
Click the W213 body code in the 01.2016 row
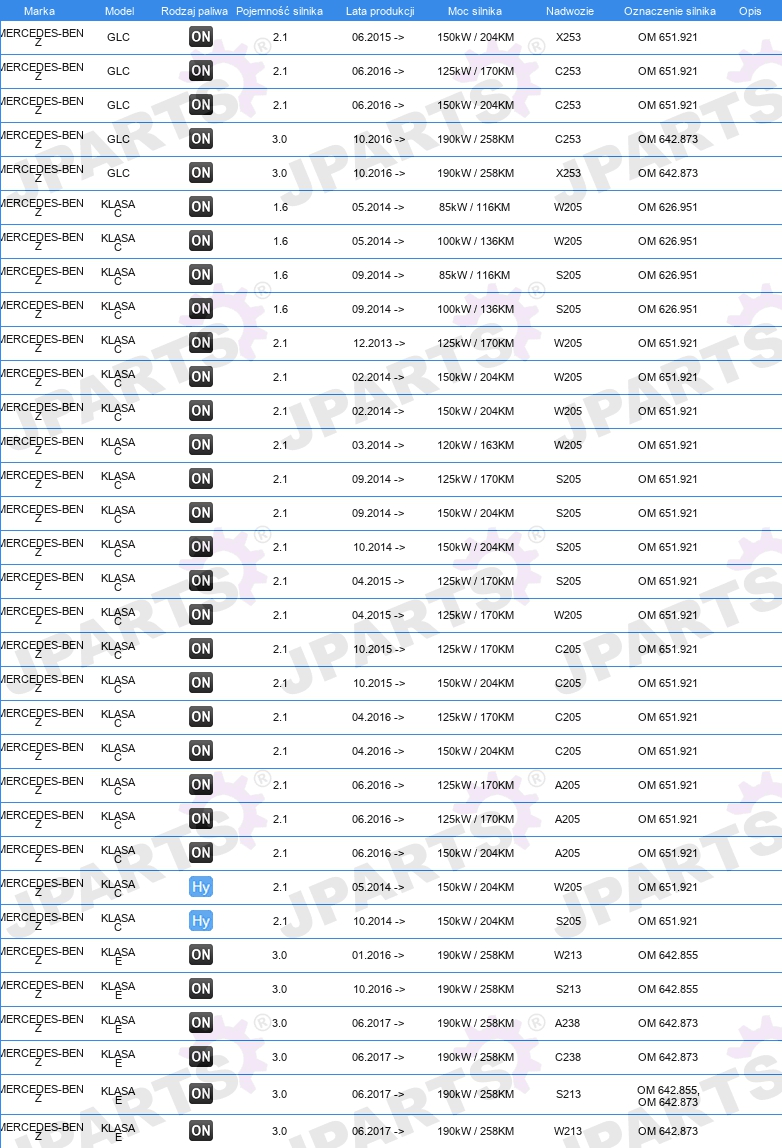click(568, 955)
